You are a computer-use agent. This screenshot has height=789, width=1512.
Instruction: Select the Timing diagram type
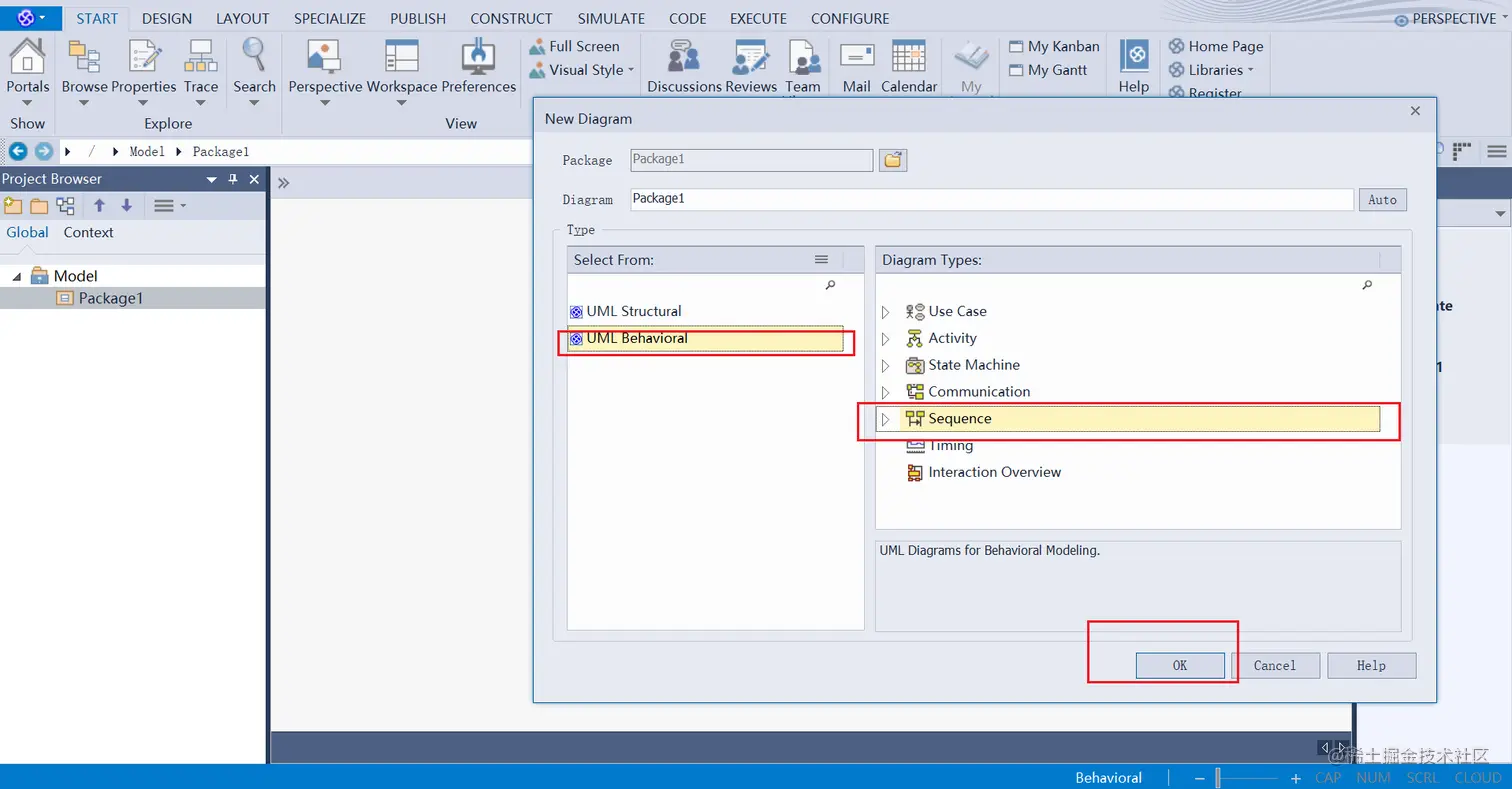(939, 445)
